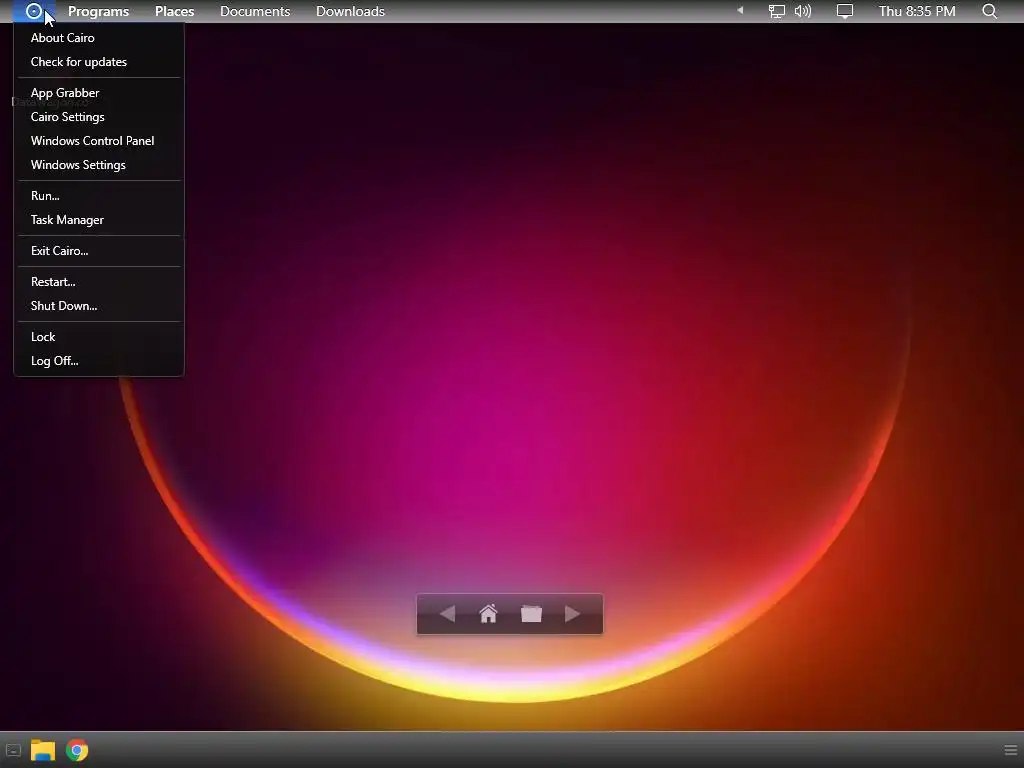Launch App Grabber
The width and height of the screenshot is (1024, 768).
click(99, 93)
